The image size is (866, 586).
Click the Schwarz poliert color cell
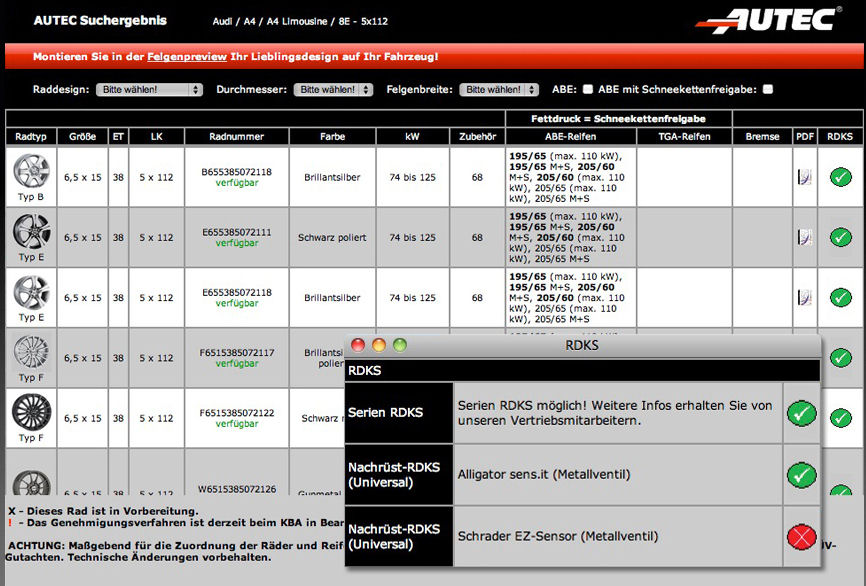tap(332, 237)
